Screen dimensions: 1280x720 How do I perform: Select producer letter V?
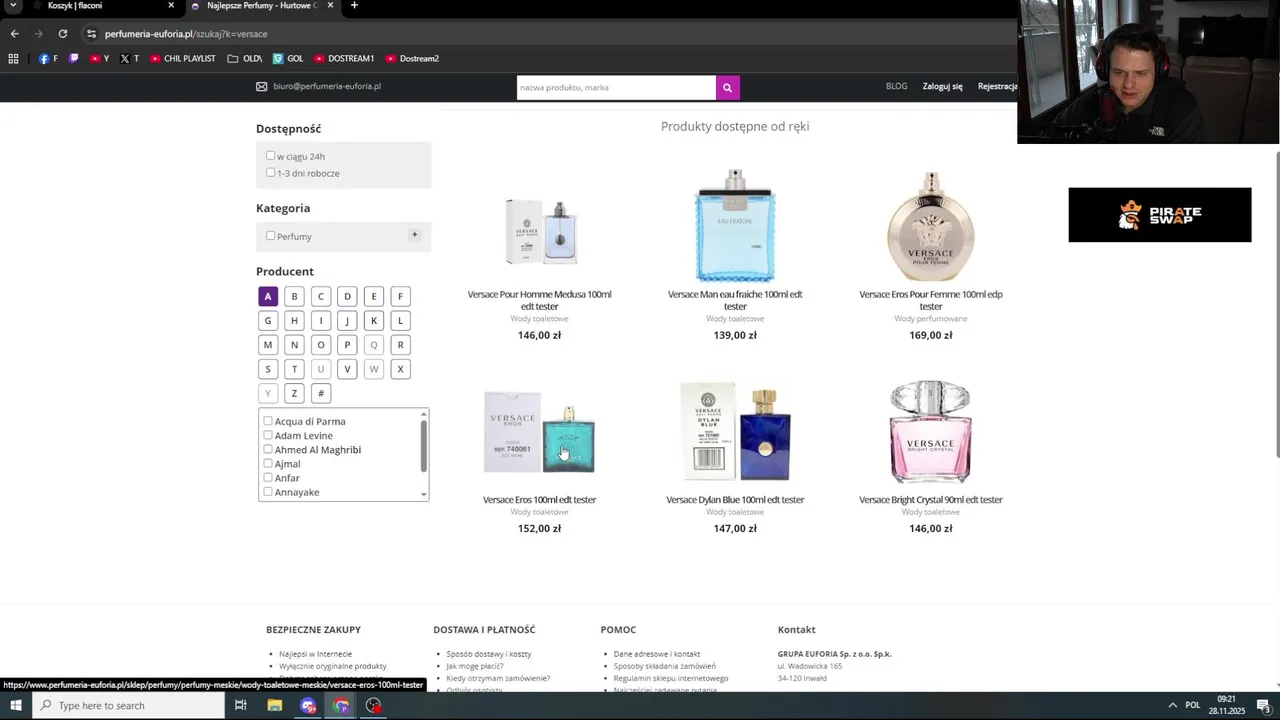point(347,369)
